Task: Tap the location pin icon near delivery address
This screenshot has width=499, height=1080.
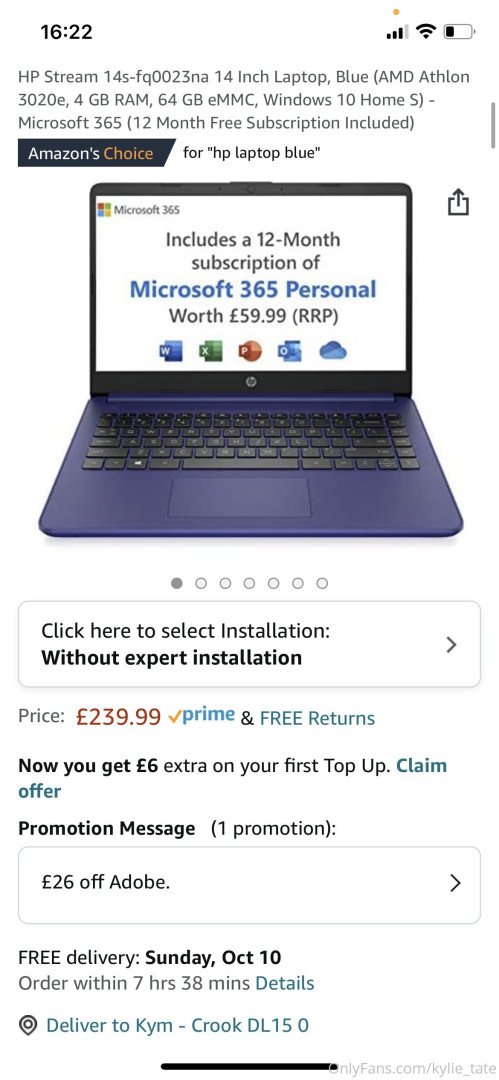Action: pos(28,1026)
